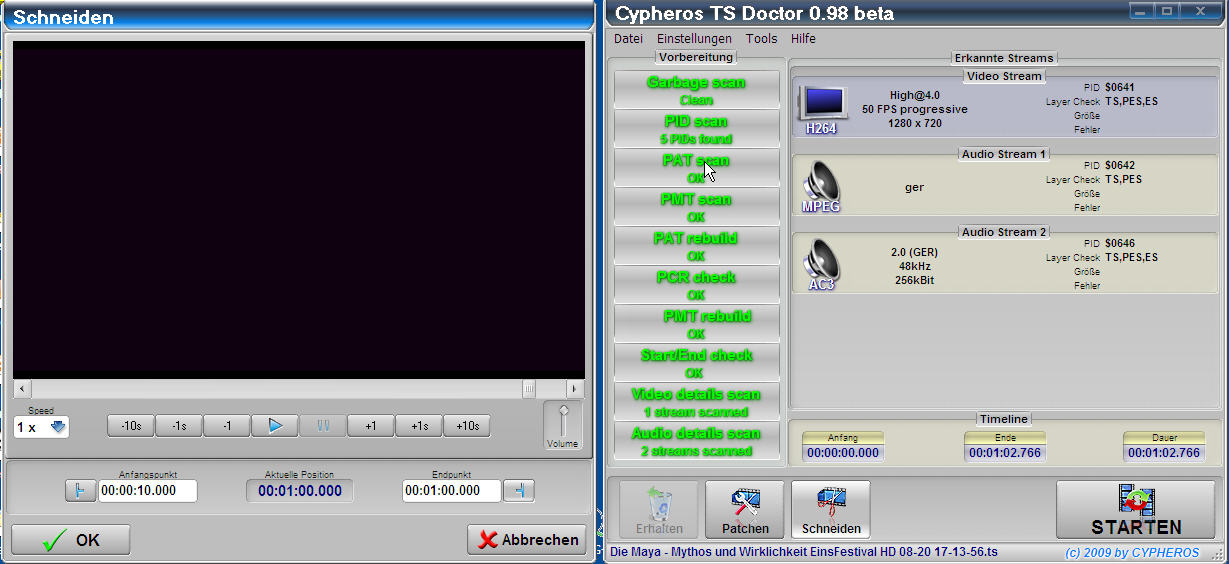Jump forward 10 seconds with +10s
Screen dimensions: 1229x564
467,426
